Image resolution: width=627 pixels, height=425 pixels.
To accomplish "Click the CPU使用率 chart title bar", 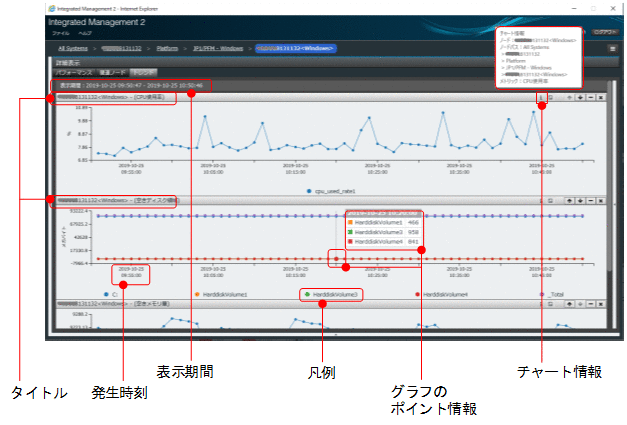I will [x=330, y=98].
